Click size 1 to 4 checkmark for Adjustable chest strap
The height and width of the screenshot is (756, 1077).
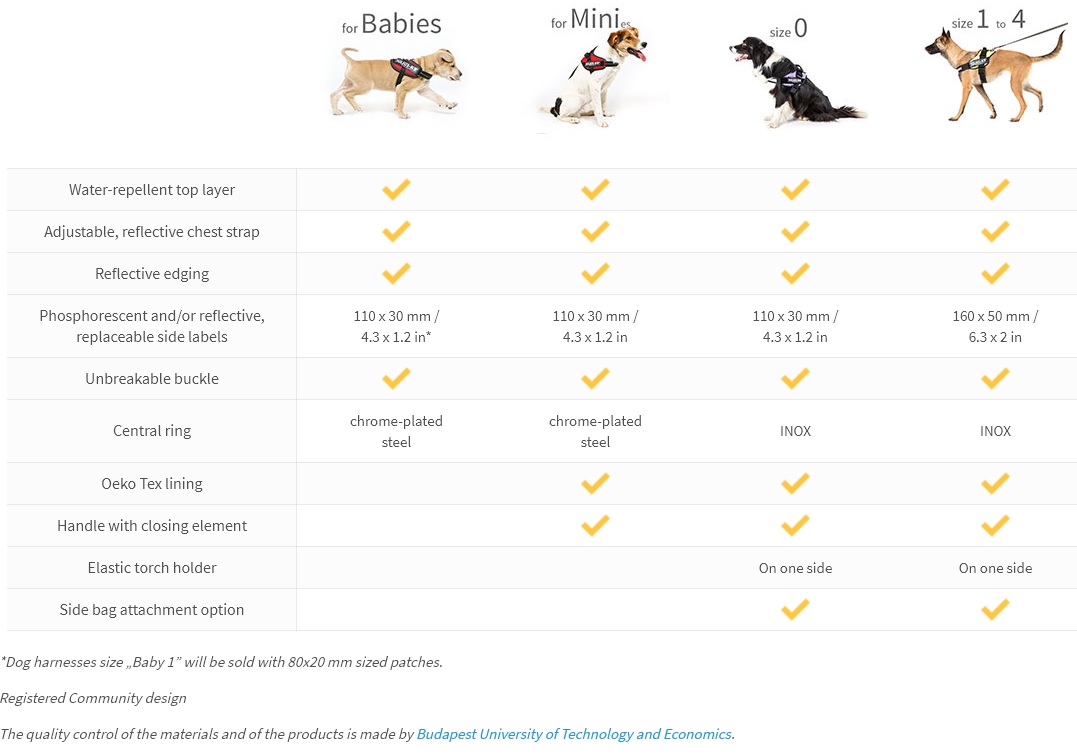[x=995, y=231]
